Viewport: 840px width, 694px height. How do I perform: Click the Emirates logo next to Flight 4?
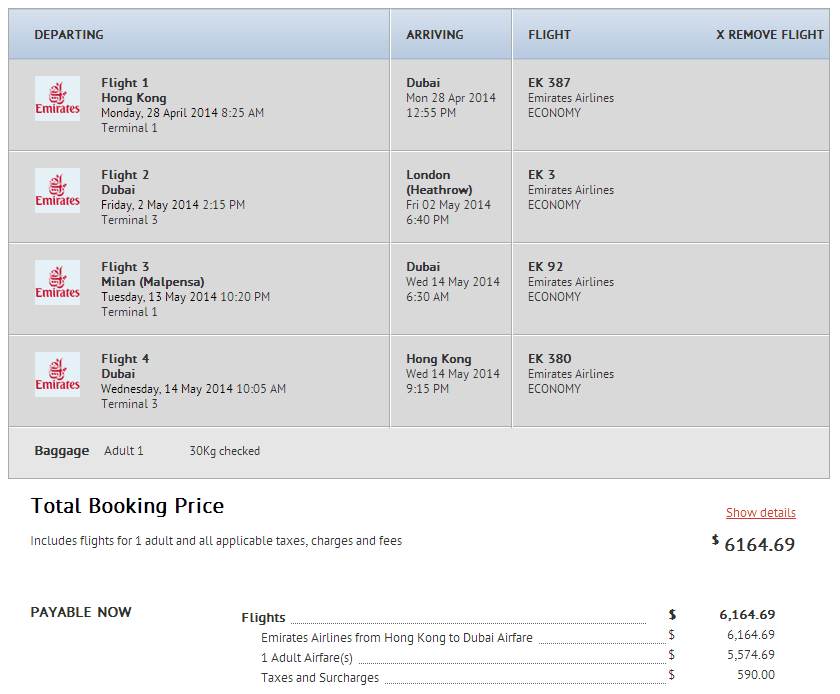[x=57, y=375]
